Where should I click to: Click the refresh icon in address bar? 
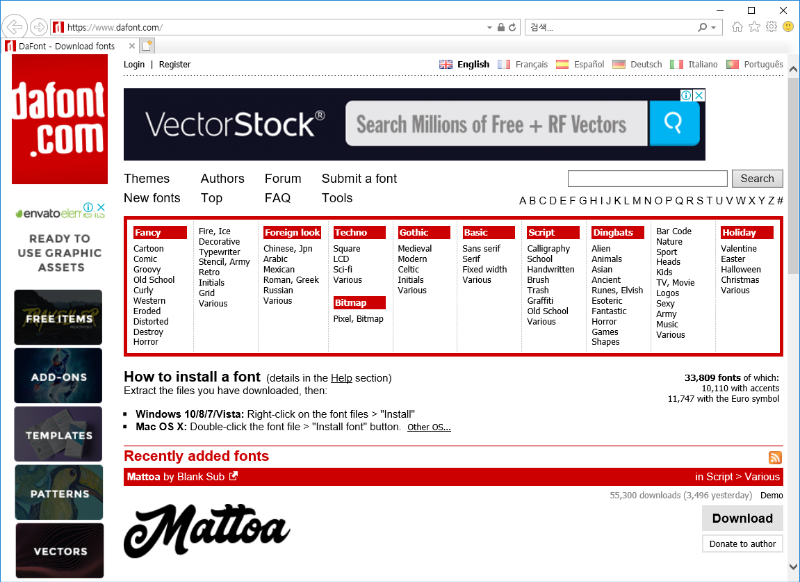click(512, 28)
